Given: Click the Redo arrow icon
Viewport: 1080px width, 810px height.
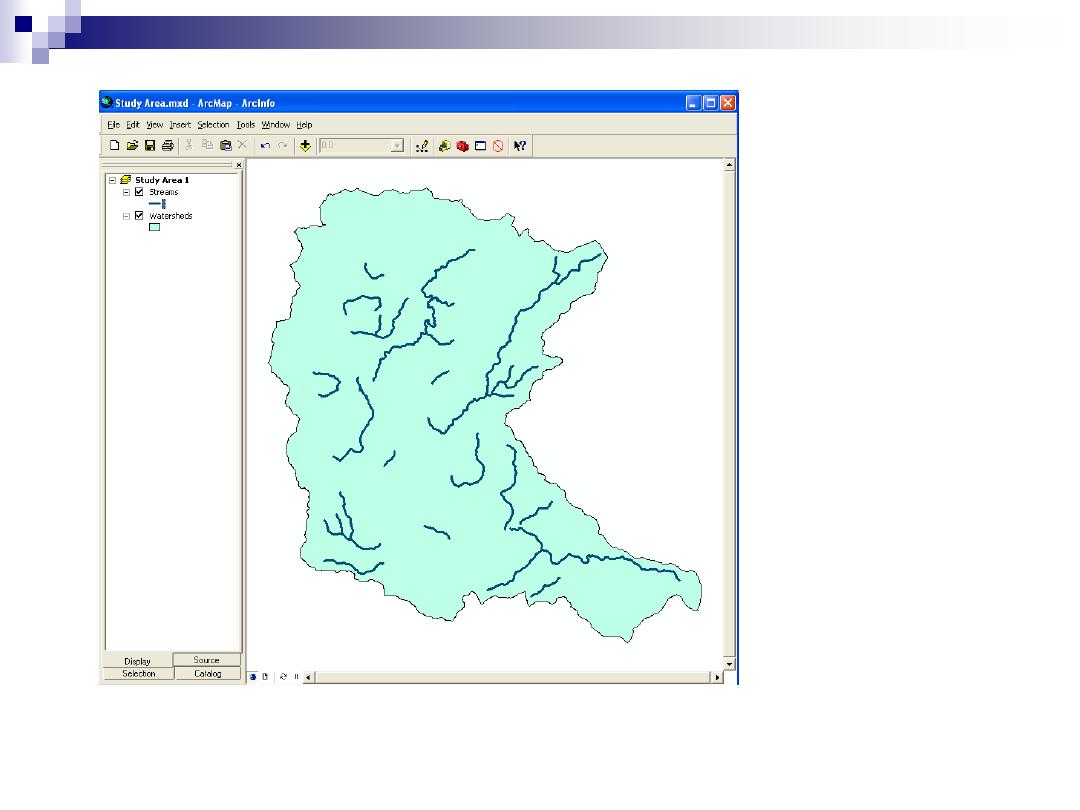Looking at the screenshot, I should [x=282, y=145].
